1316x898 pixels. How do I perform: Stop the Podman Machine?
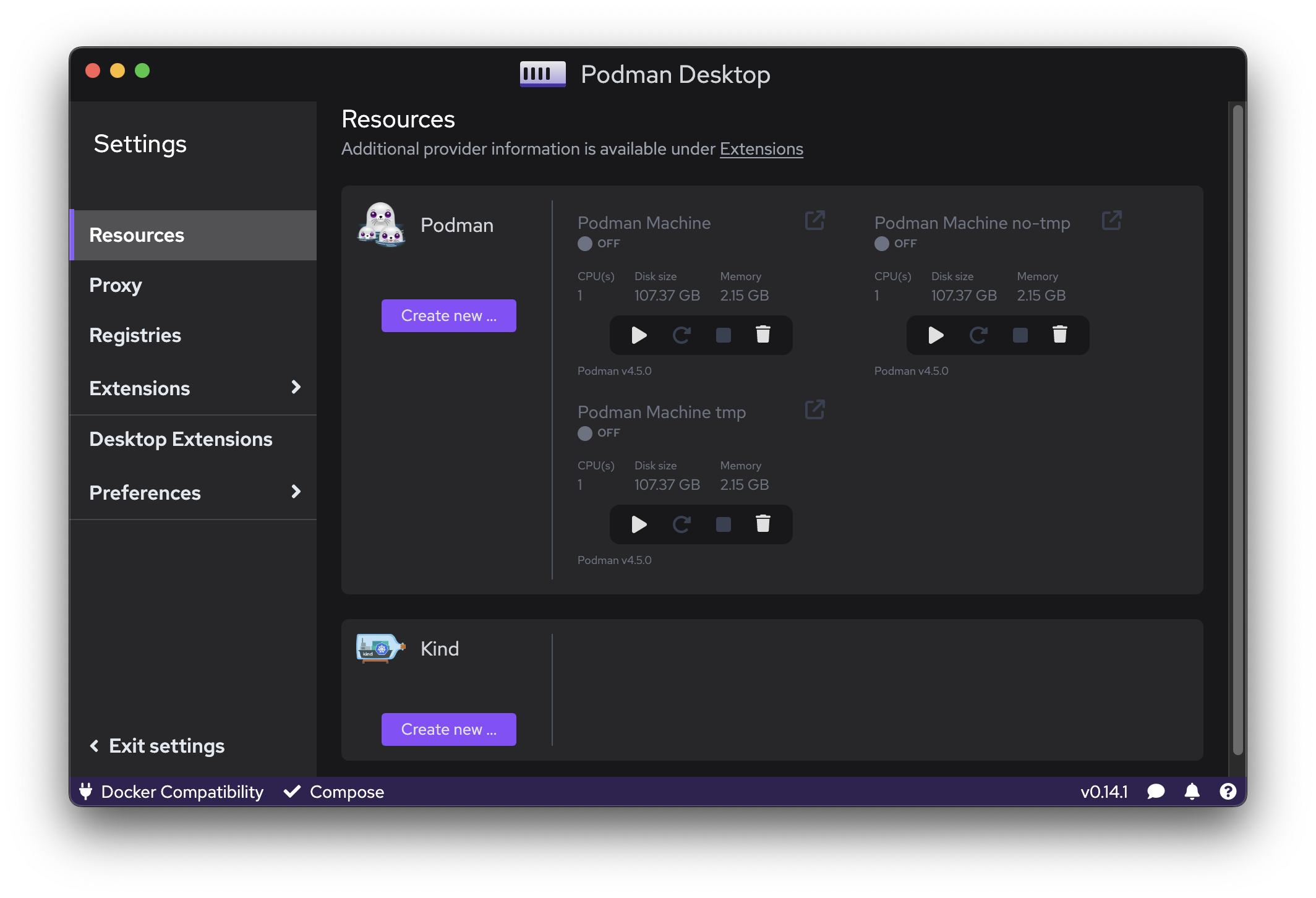click(723, 335)
